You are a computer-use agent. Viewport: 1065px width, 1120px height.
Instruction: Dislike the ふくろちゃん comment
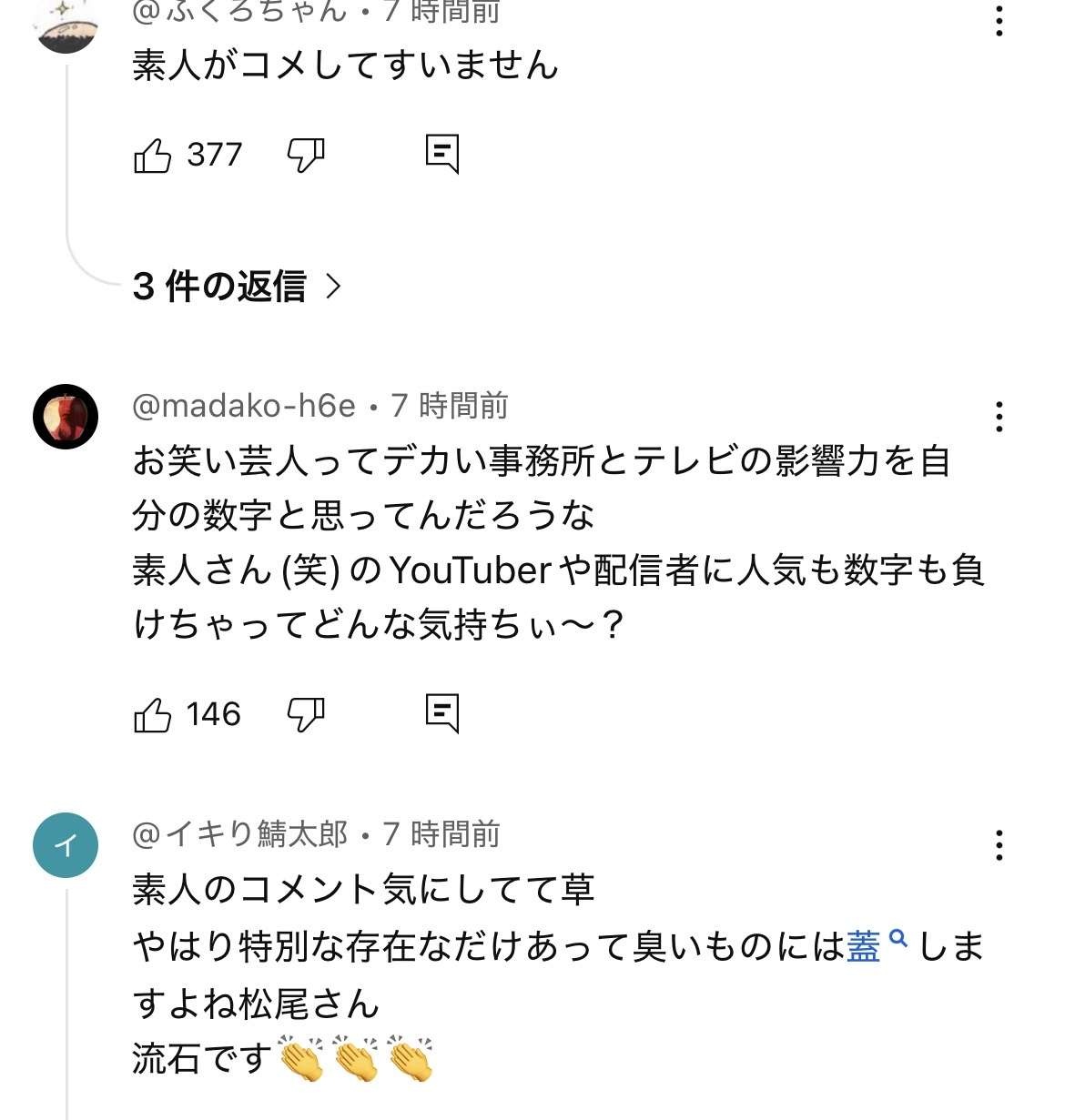306,156
